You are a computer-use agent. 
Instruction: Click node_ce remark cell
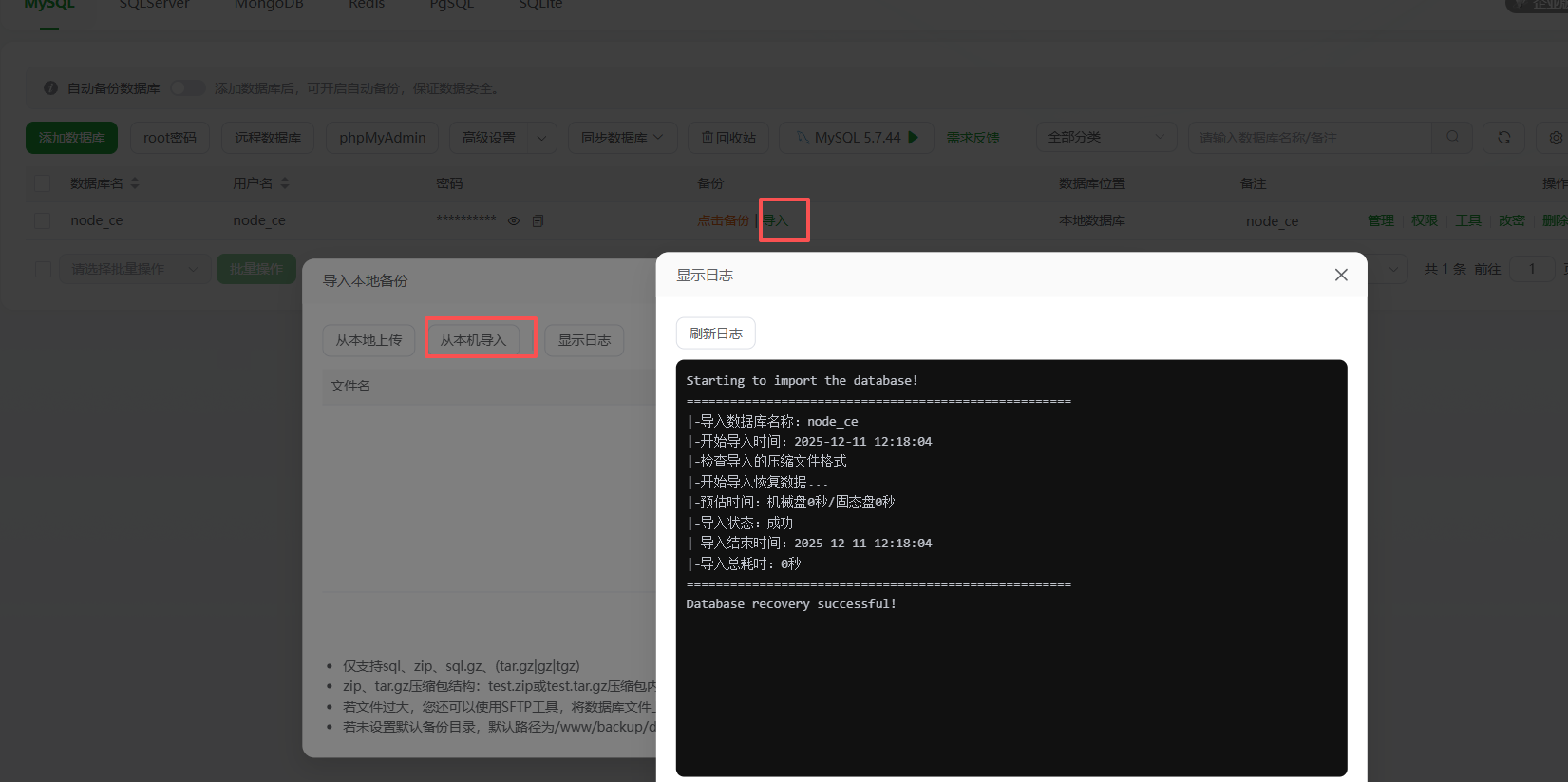pyautogui.click(x=1273, y=221)
